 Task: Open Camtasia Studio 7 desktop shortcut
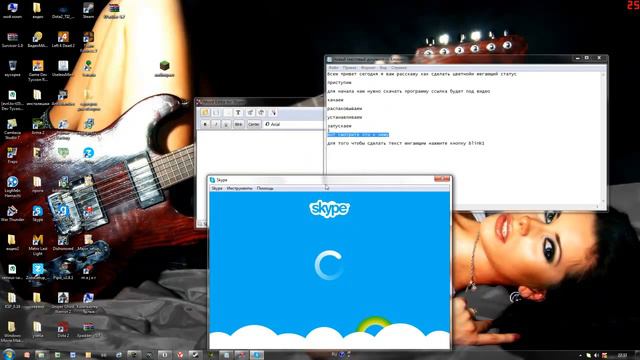pos(12,129)
